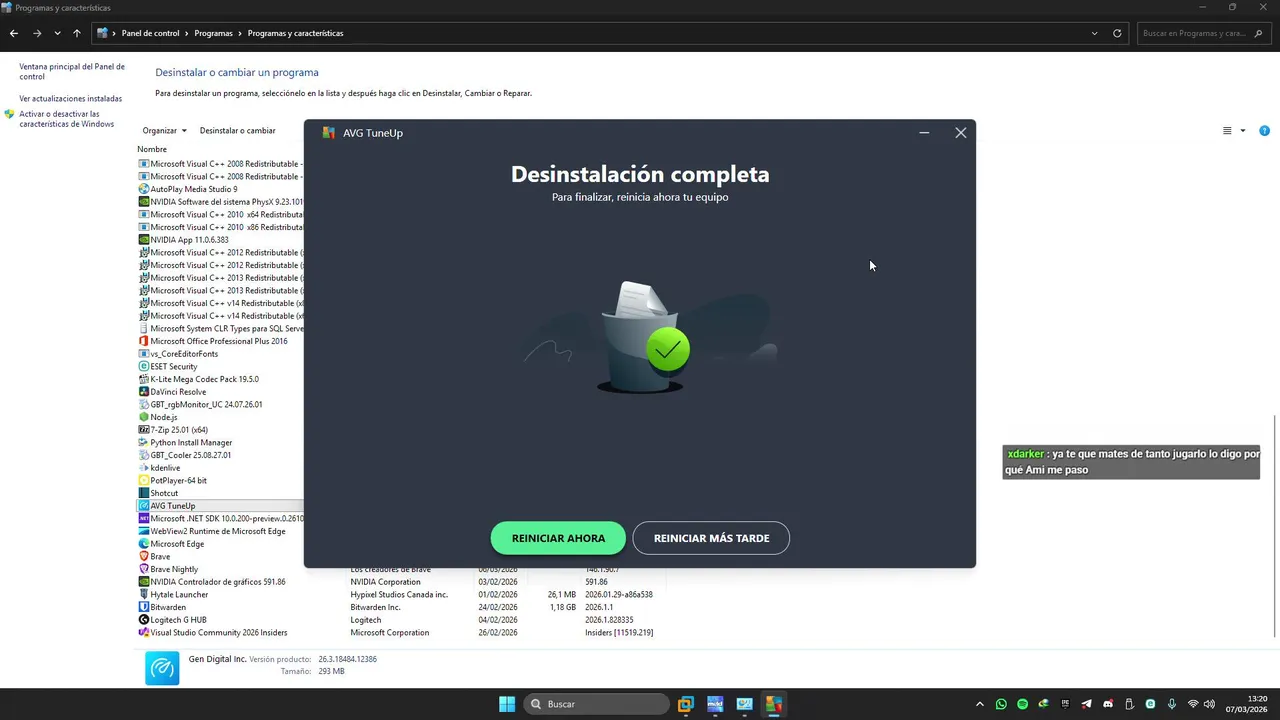
Task: Select Brave Nightly program icon
Action: [143, 569]
